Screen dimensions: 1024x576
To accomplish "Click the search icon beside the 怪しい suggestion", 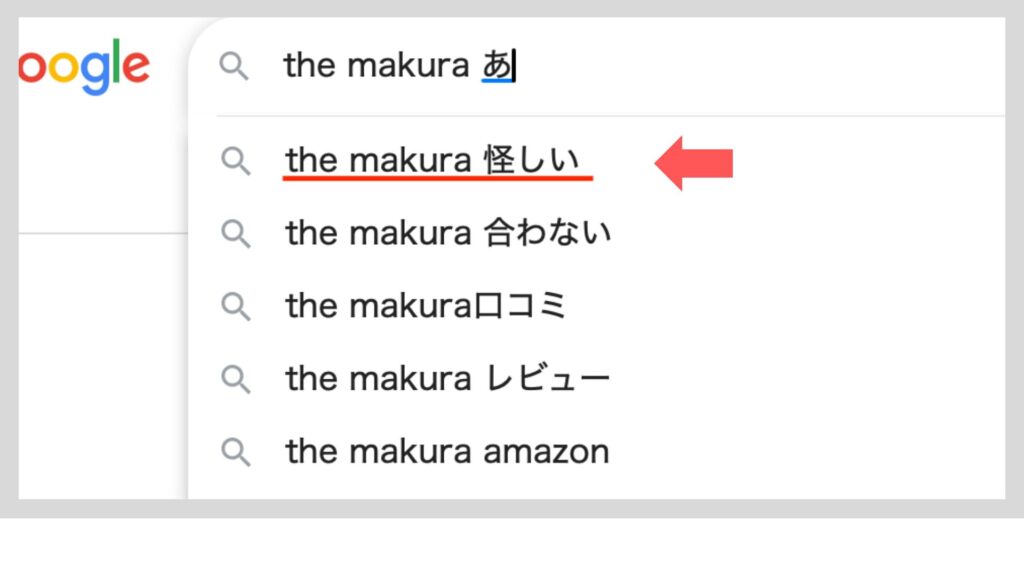I will point(236,161).
